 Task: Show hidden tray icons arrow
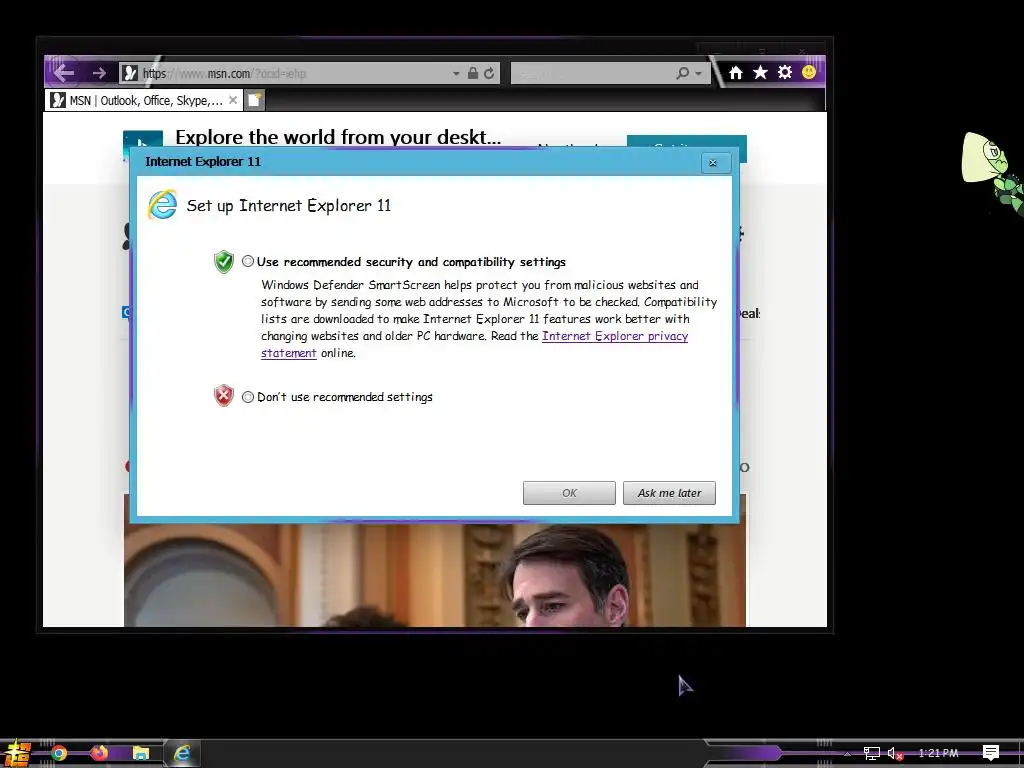848,754
